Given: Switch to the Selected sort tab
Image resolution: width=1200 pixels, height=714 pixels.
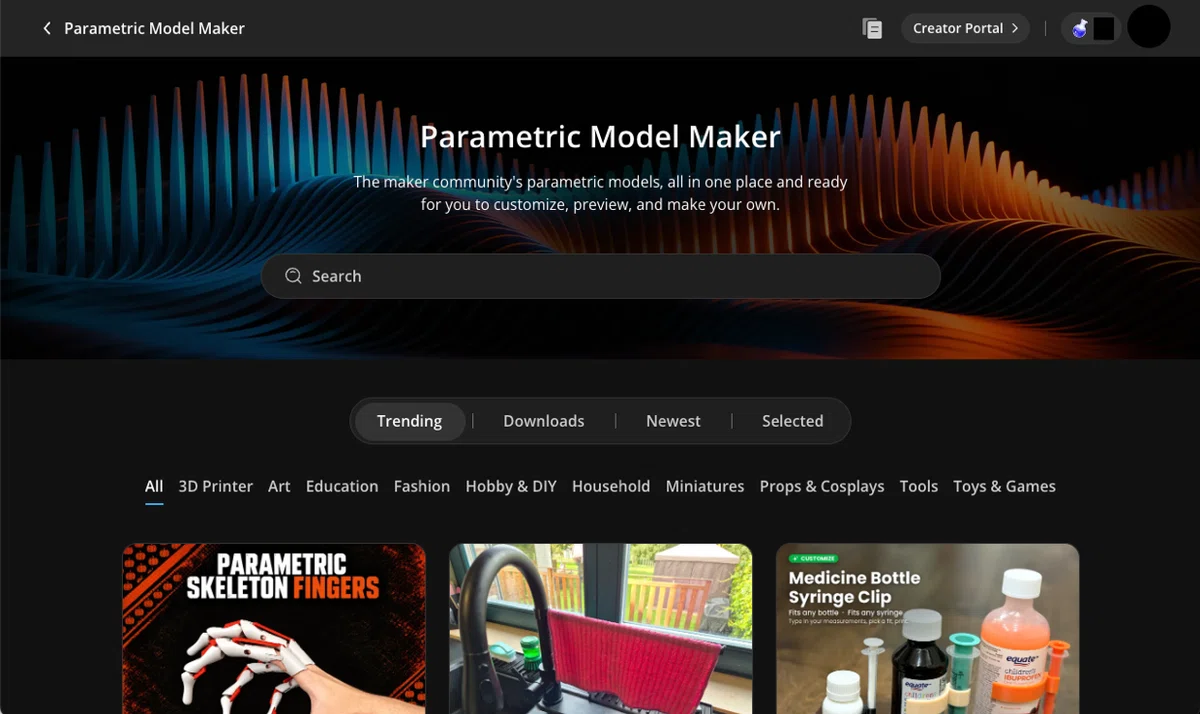Looking at the screenshot, I should (x=792, y=421).
